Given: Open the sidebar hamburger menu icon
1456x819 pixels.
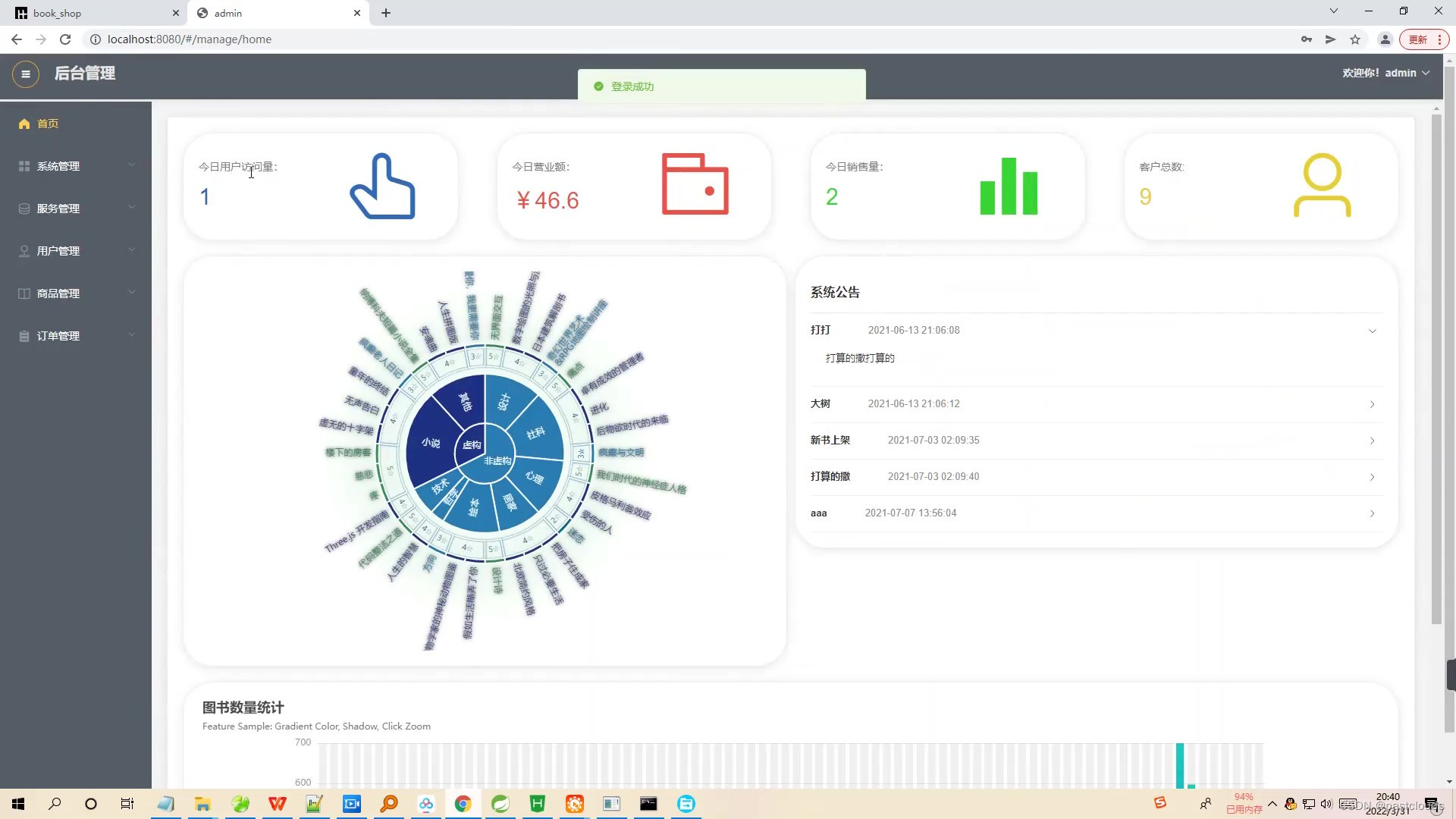Looking at the screenshot, I should click(25, 74).
